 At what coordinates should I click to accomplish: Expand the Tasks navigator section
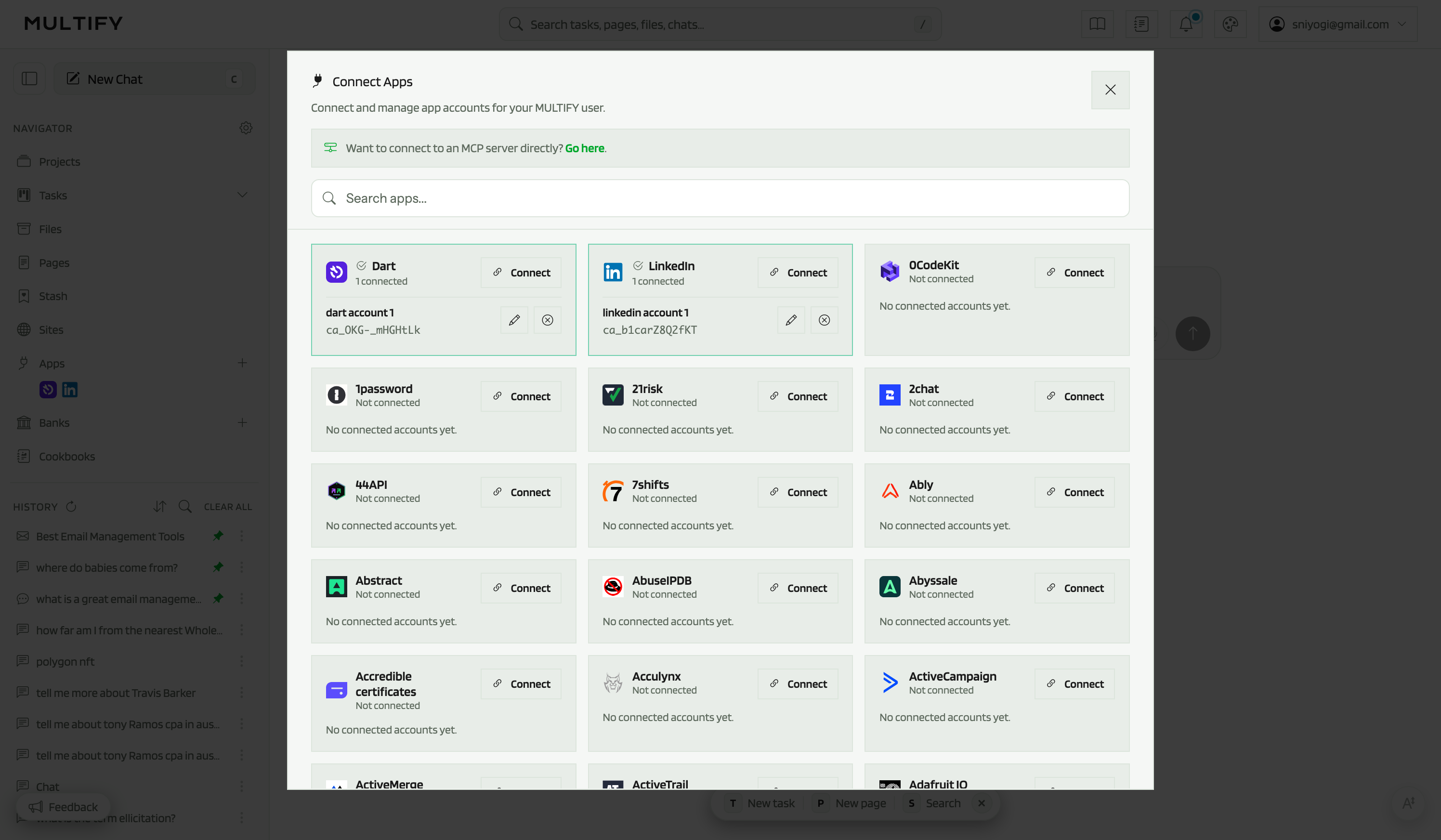242,195
